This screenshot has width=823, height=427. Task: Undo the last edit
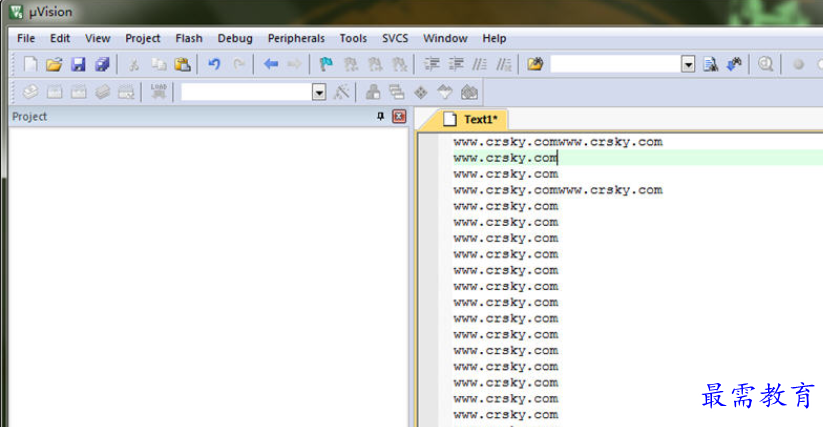[x=214, y=65]
